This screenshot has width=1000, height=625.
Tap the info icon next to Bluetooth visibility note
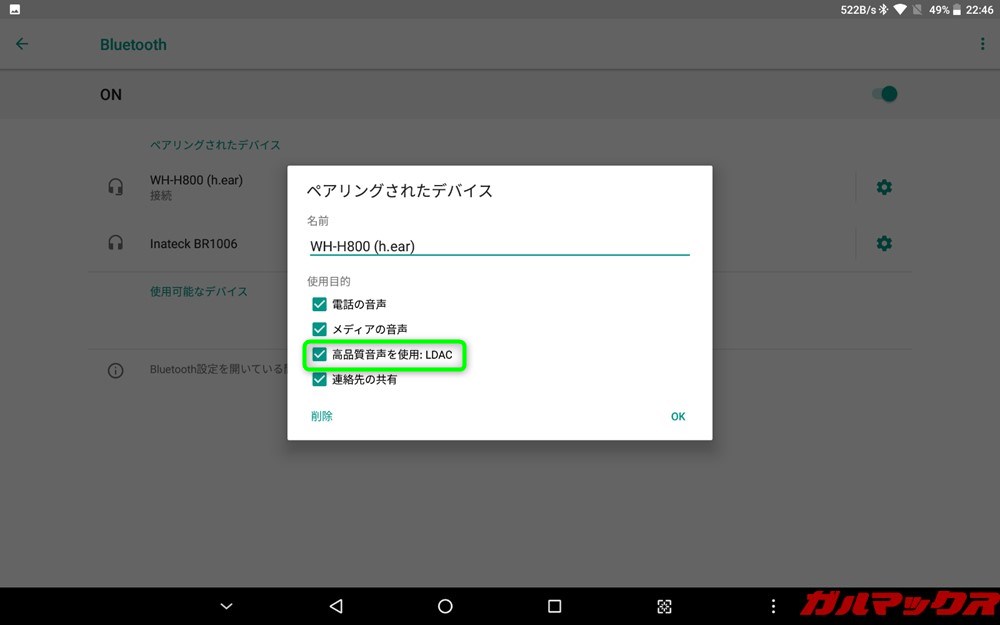pos(115,370)
